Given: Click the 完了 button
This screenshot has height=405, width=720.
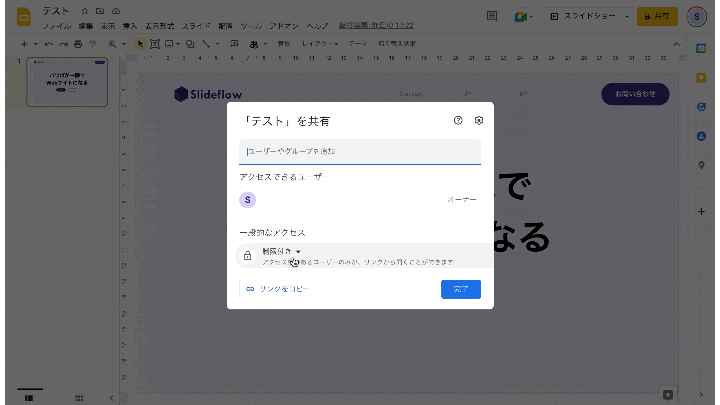Looking at the screenshot, I should (460, 289).
